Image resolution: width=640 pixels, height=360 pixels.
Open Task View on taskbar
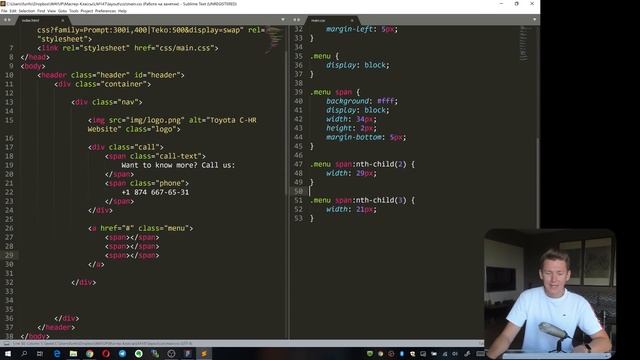[40, 354]
